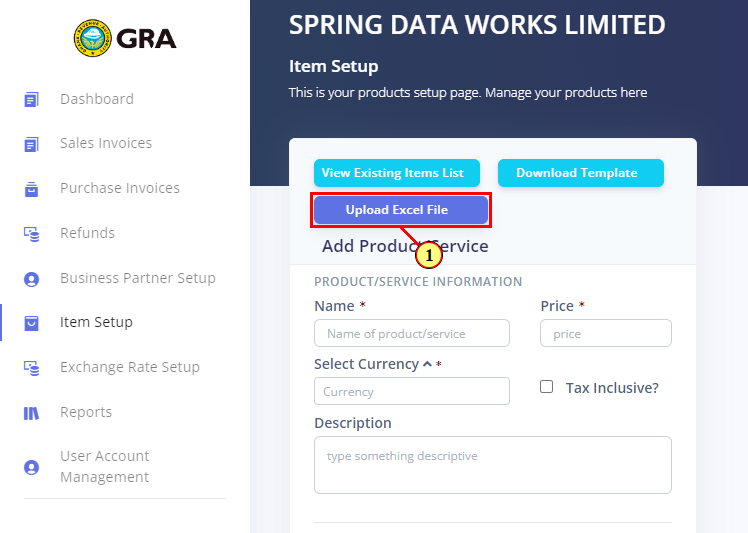Click Upload Excel File button
The height and width of the screenshot is (533, 748).
(401, 210)
